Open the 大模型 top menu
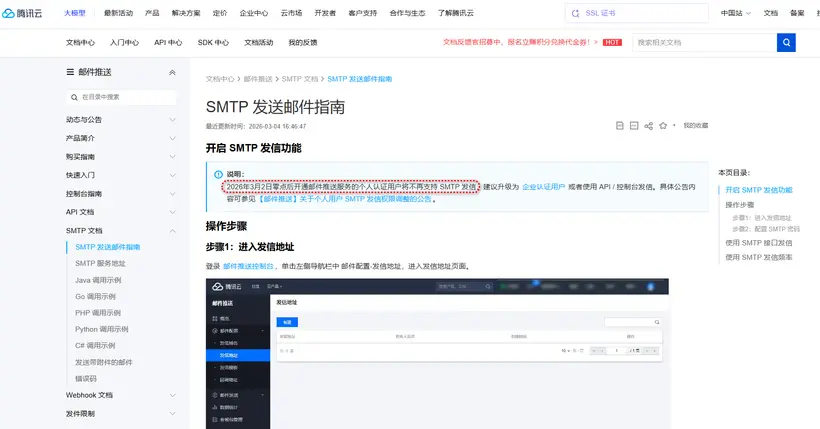Viewport: 820px width, 429px height. (75, 13)
